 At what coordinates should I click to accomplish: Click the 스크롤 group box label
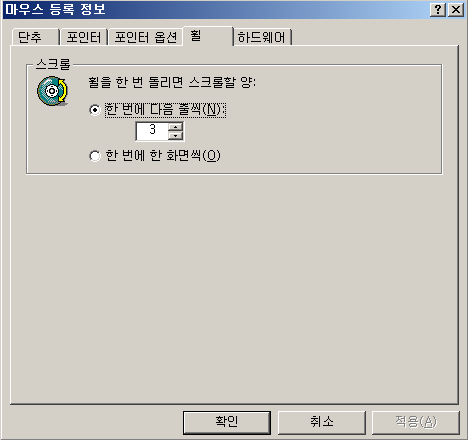[53, 64]
